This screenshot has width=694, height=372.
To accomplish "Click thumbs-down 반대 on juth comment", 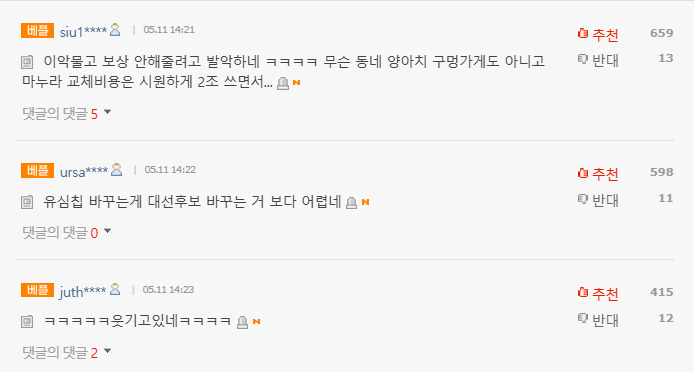I will (x=598, y=319).
